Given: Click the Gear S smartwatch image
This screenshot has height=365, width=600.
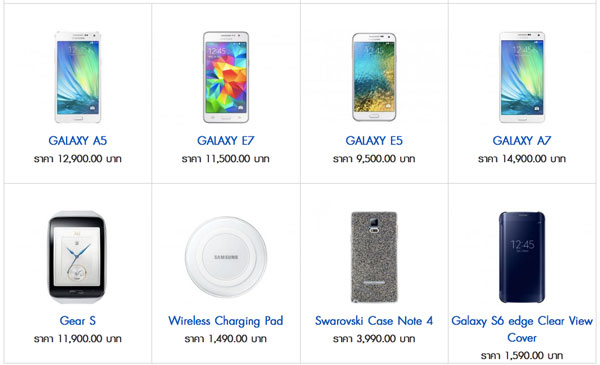Looking at the screenshot, I should click(x=76, y=257).
